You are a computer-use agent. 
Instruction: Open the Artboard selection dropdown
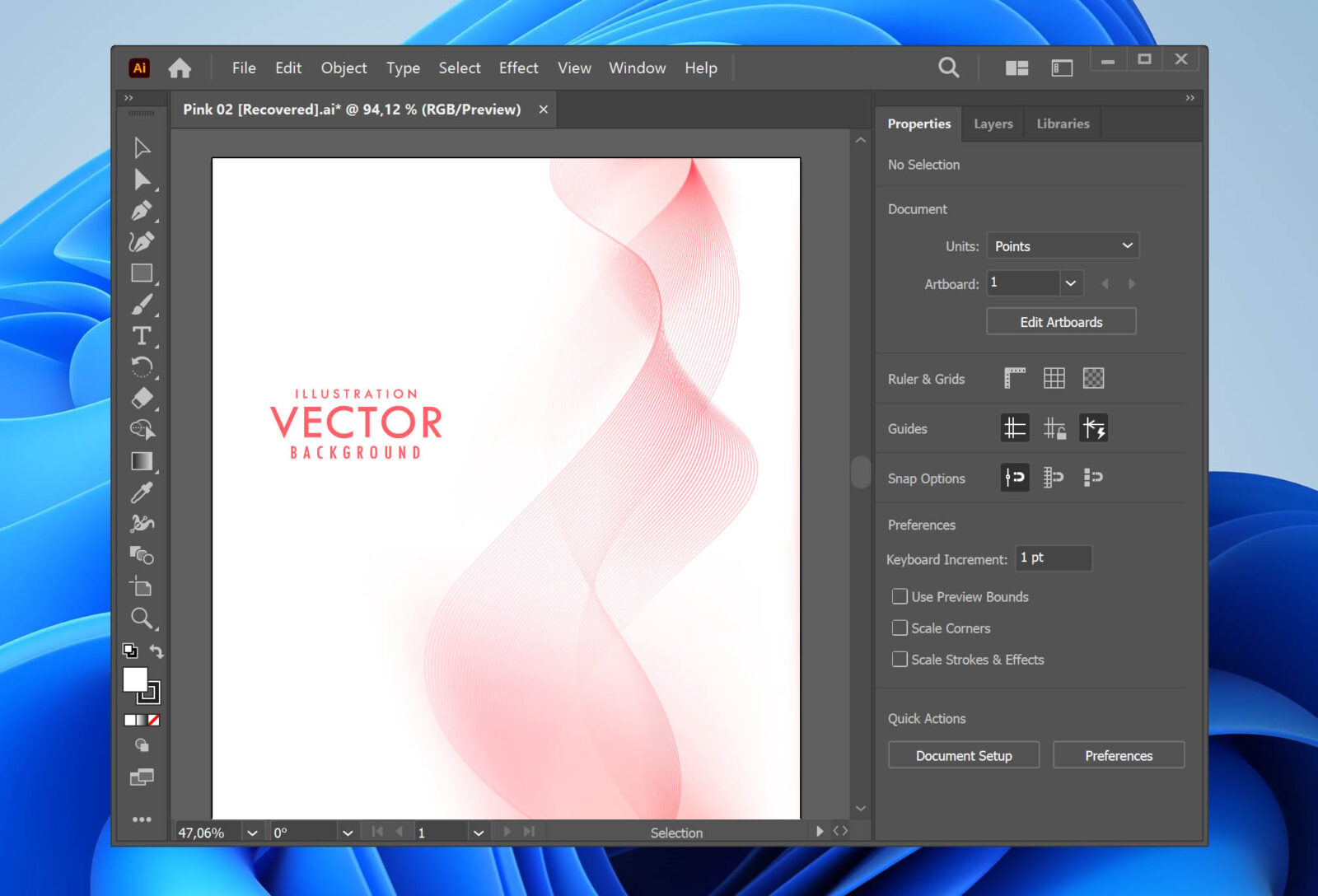click(x=1070, y=283)
